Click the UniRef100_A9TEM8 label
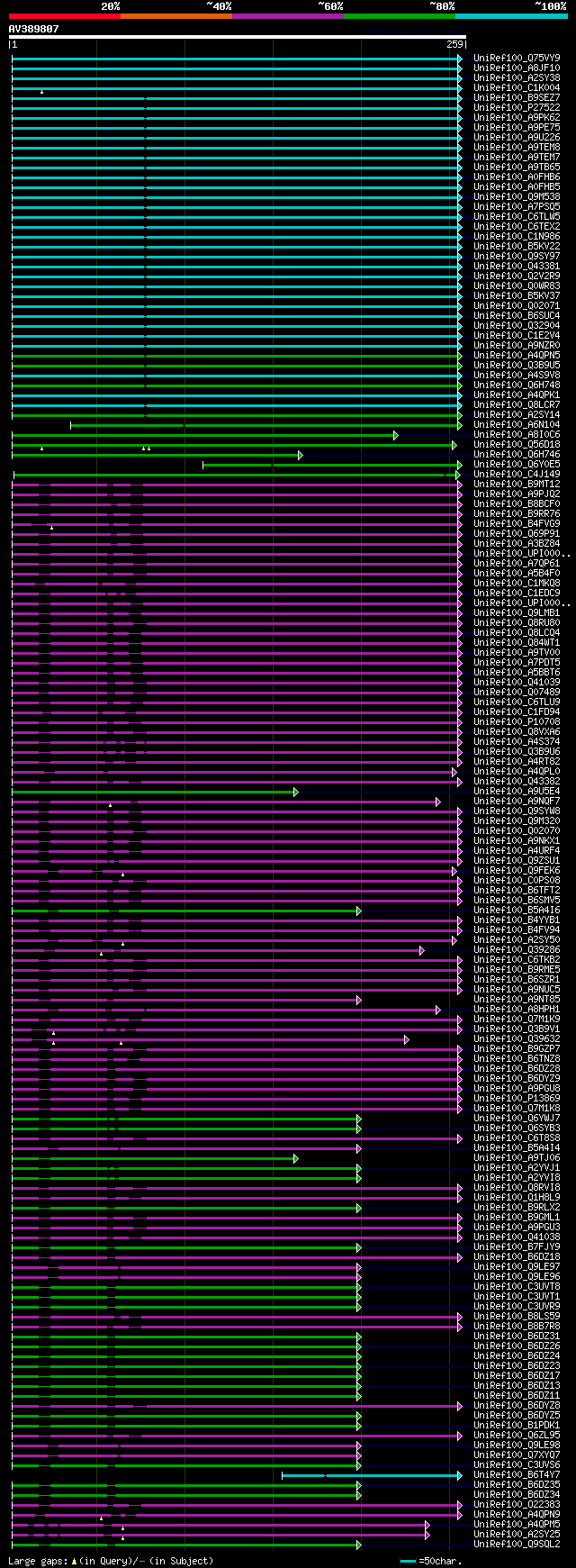 coord(517,147)
